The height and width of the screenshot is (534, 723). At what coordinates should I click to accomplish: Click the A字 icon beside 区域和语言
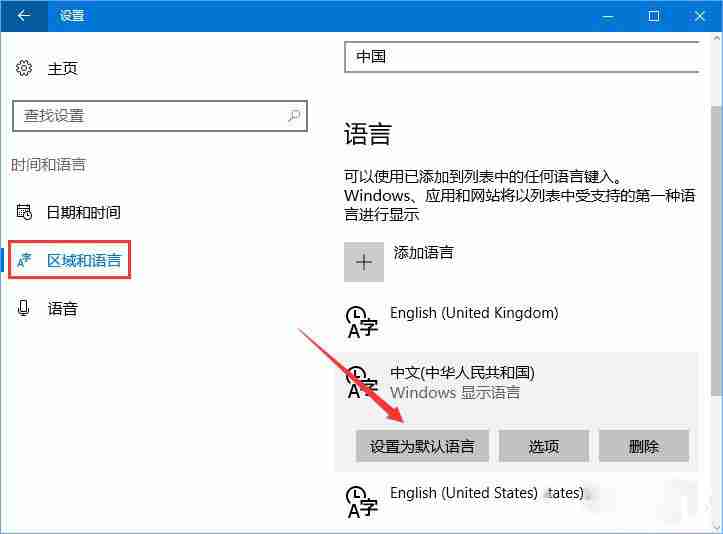(x=24, y=260)
